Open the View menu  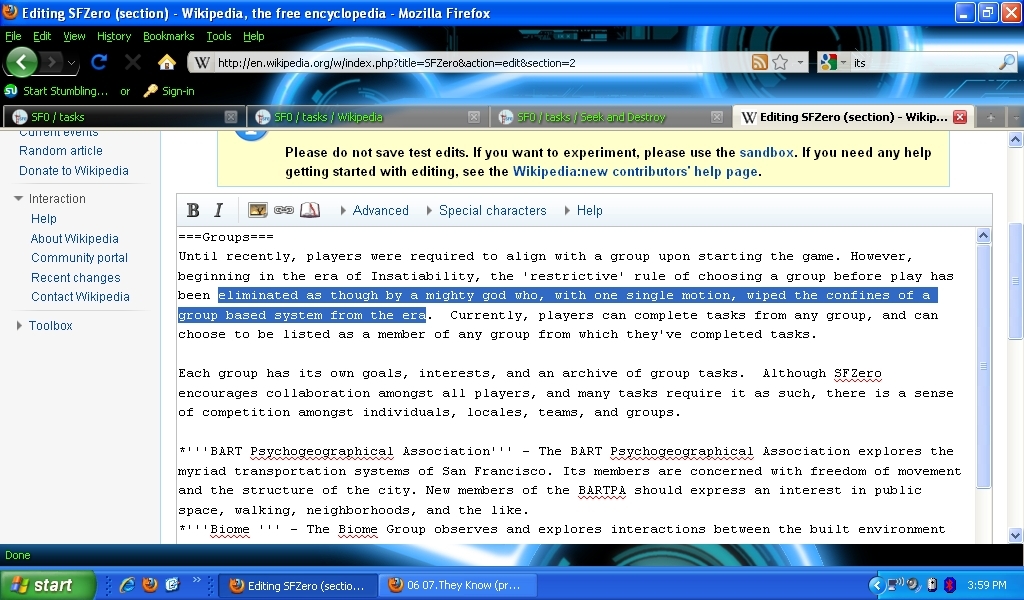click(74, 36)
